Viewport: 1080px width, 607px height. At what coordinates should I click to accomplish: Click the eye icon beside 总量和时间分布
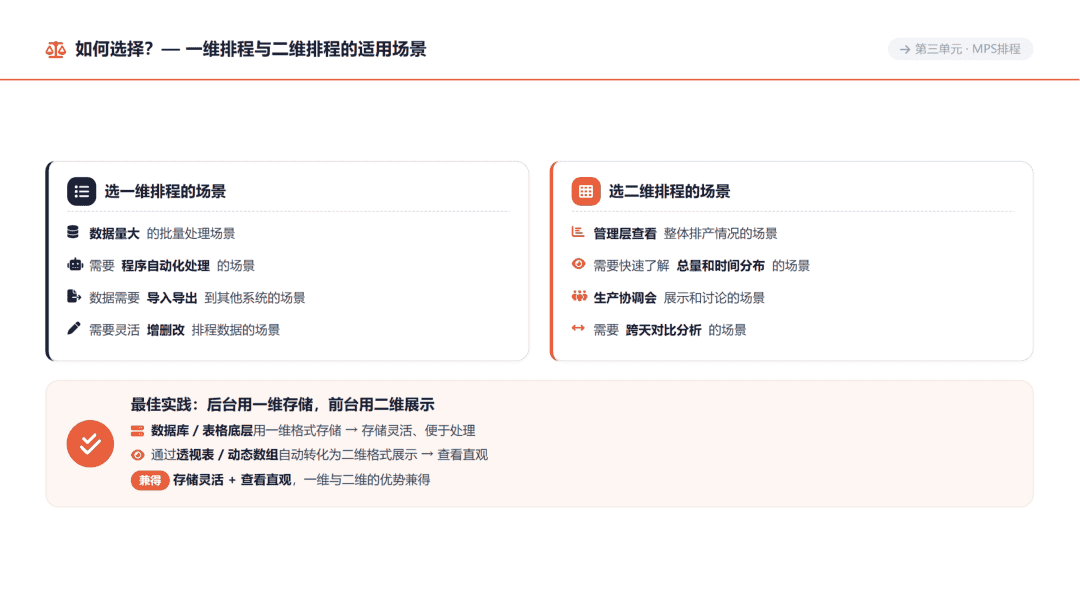(579, 264)
